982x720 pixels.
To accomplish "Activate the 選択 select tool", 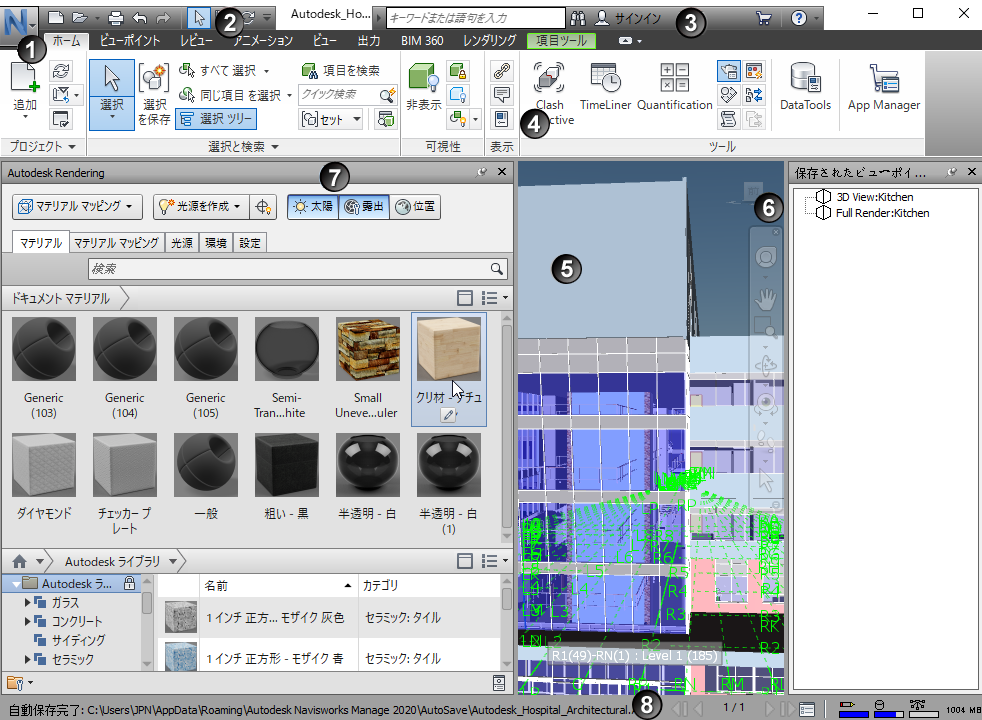I will pyautogui.click(x=111, y=95).
